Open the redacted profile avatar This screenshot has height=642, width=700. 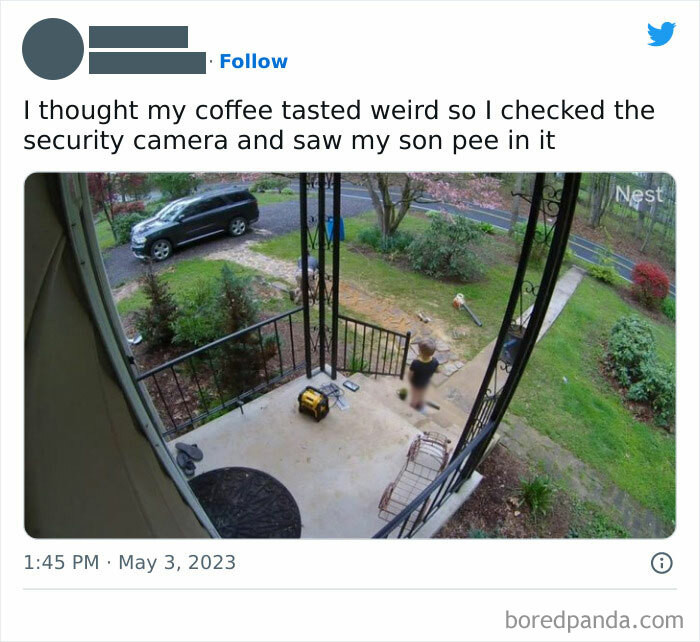[53, 49]
